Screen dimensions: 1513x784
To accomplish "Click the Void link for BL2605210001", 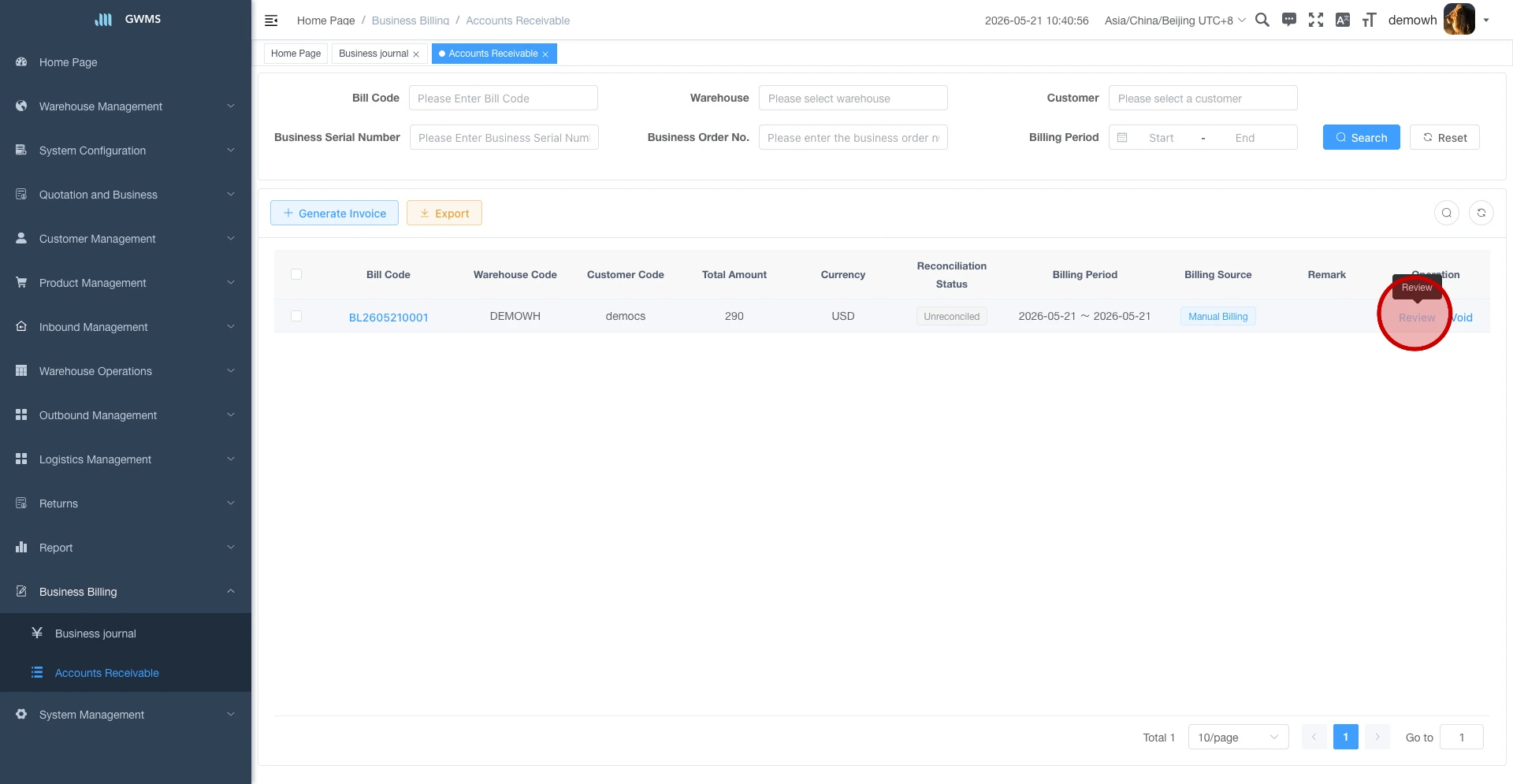I will coord(1462,317).
